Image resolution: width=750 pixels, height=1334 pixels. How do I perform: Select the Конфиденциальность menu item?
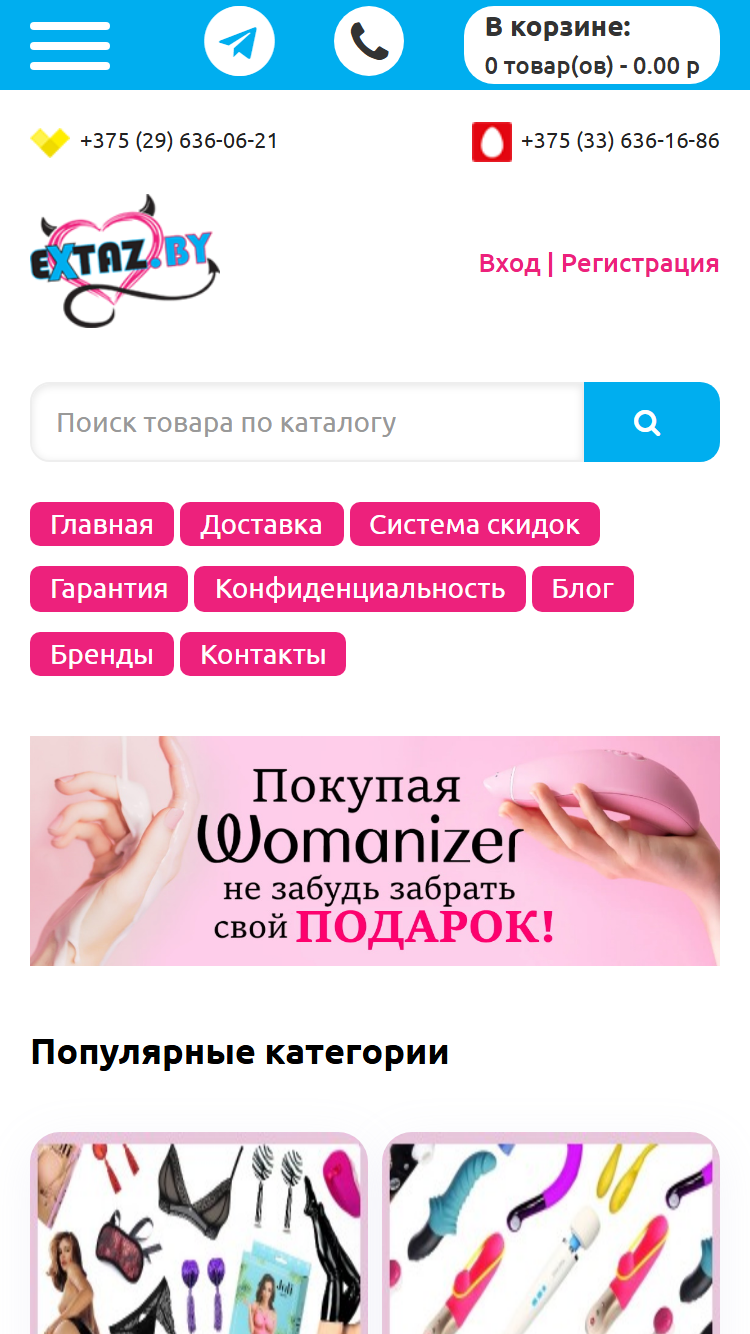[360, 588]
